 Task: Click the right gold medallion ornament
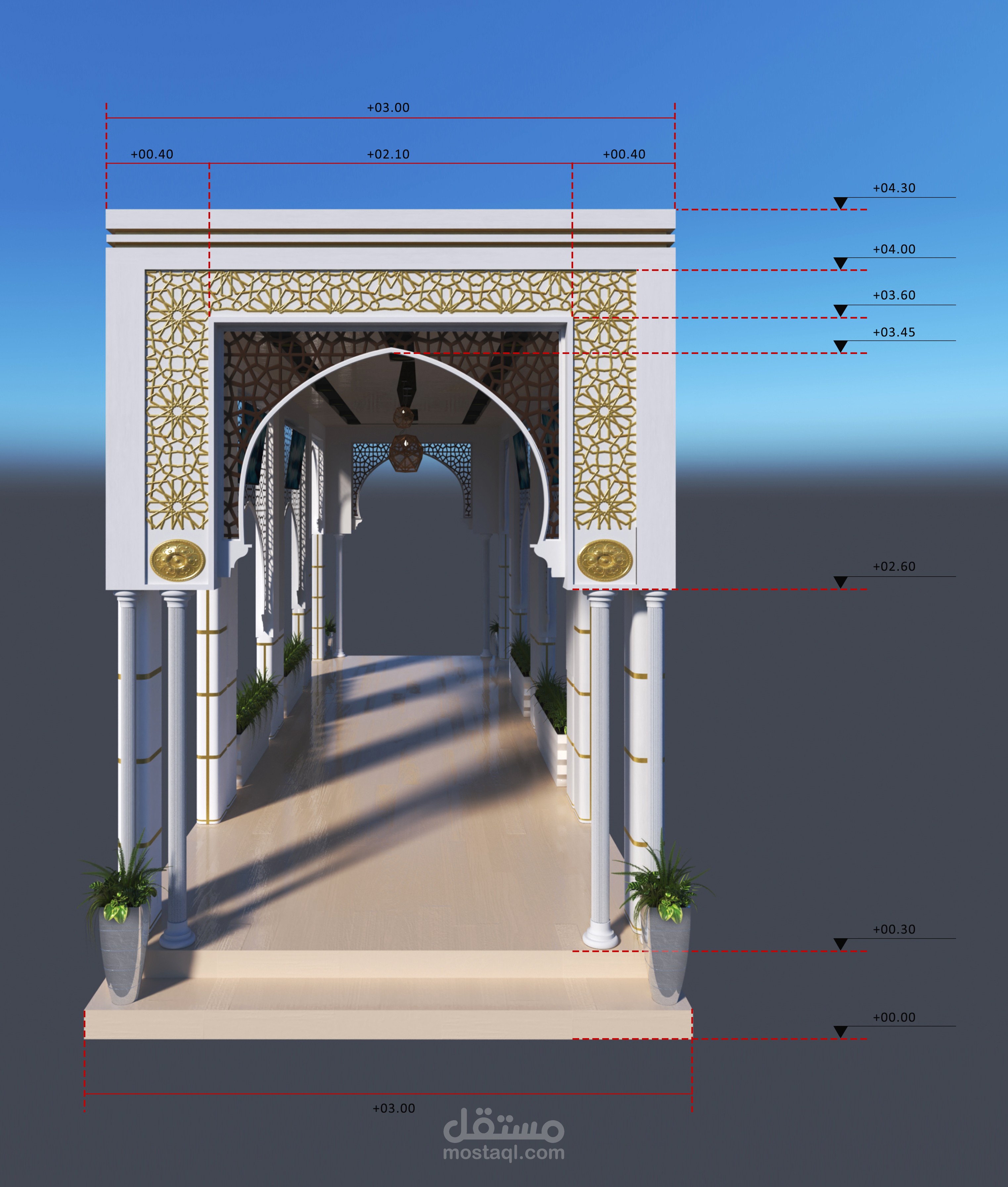pos(605,560)
